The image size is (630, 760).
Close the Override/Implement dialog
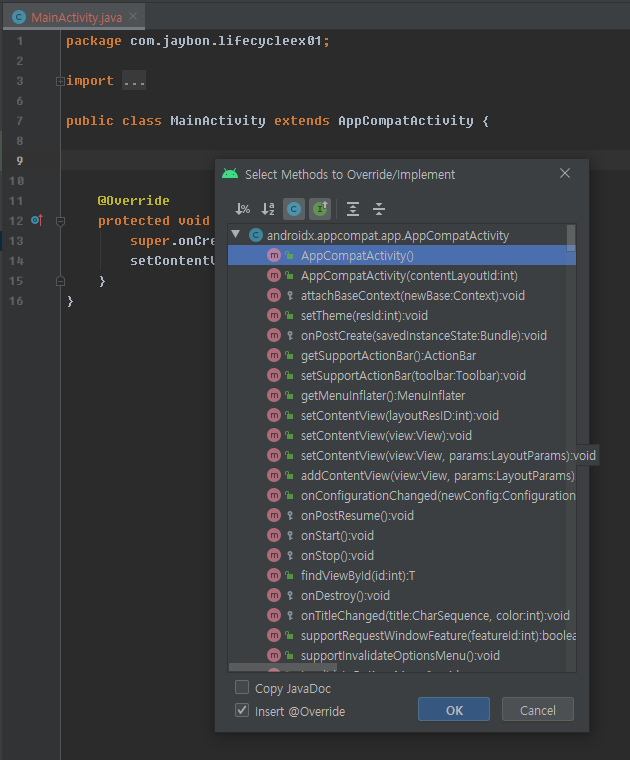[565, 173]
